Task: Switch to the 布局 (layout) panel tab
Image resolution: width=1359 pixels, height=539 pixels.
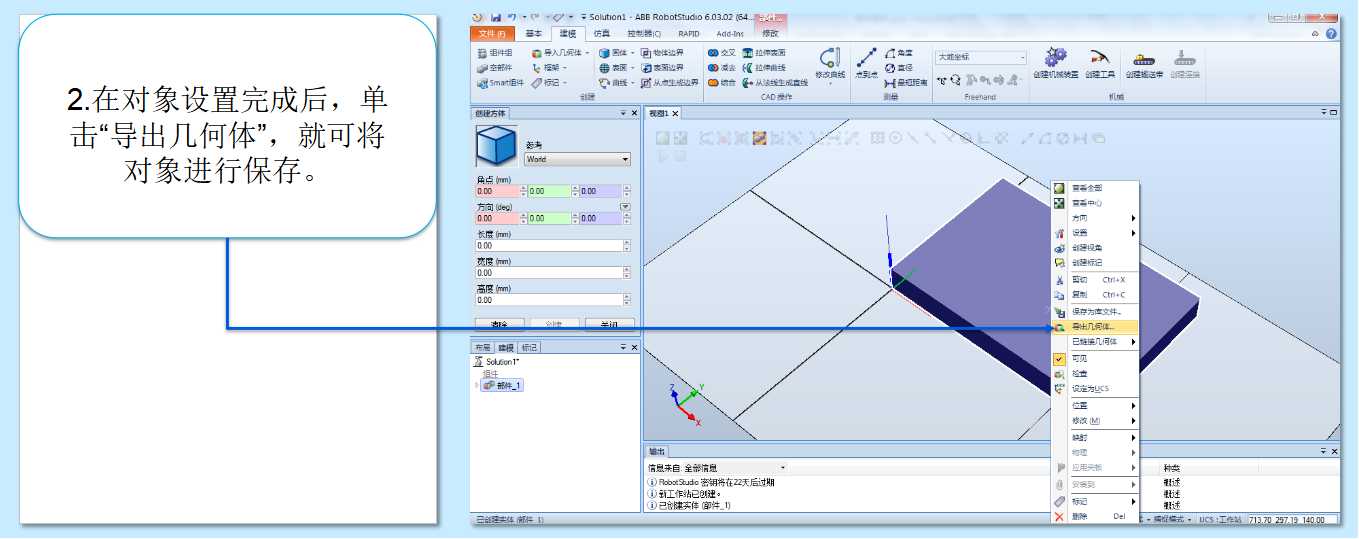Action: pyautogui.click(x=483, y=347)
